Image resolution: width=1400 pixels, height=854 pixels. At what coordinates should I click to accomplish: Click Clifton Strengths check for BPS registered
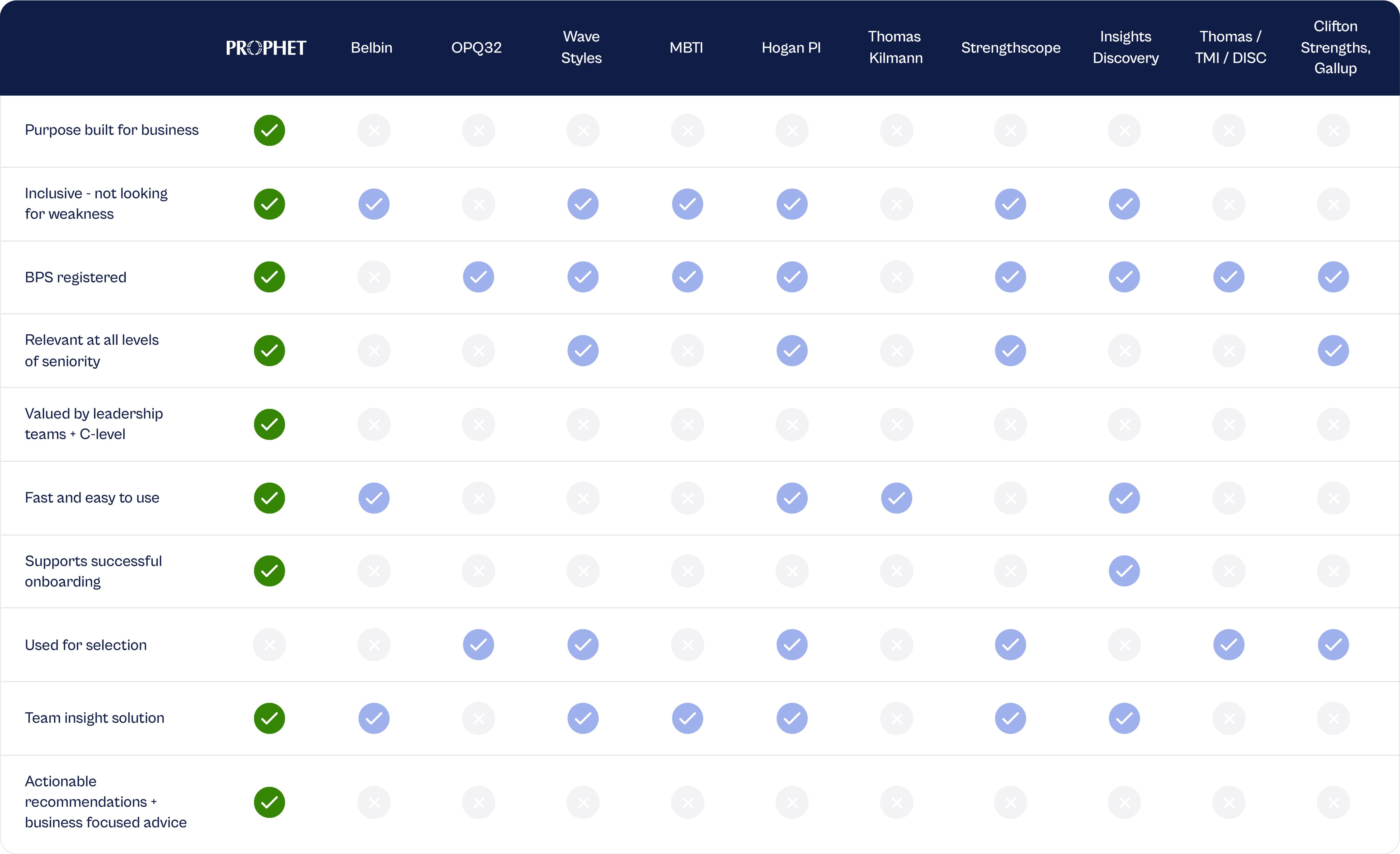(1333, 277)
